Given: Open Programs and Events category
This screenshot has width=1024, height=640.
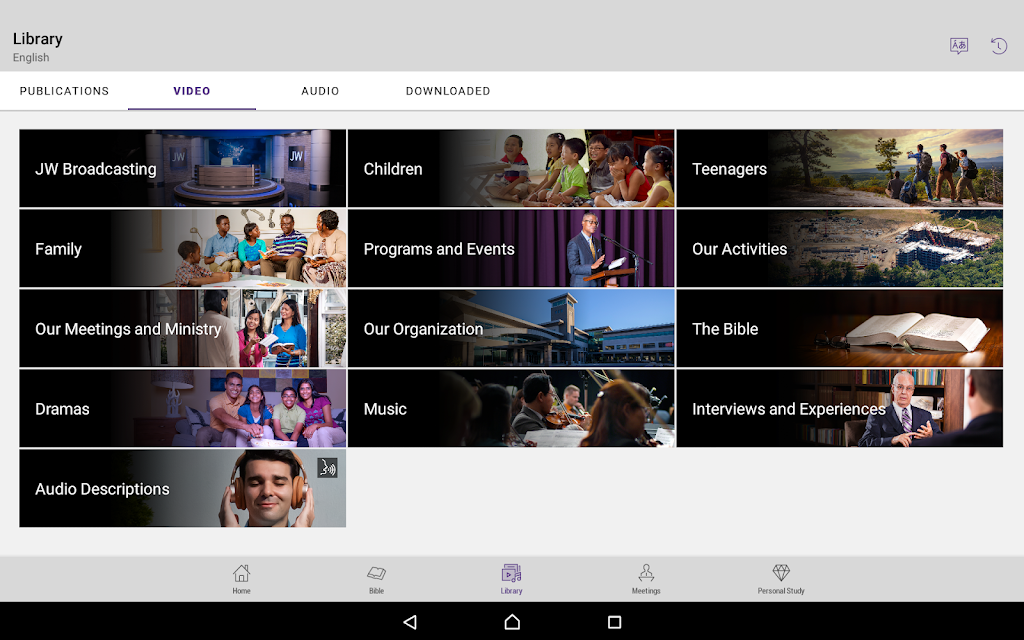Looking at the screenshot, I should tap(510, 248).
